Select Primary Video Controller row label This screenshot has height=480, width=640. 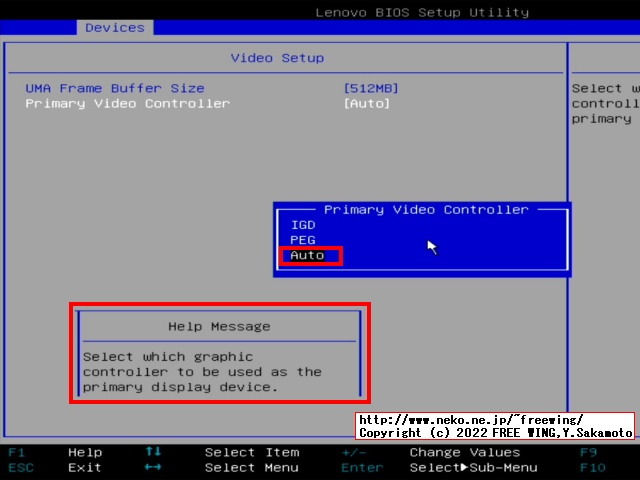[x=127, y=103]
